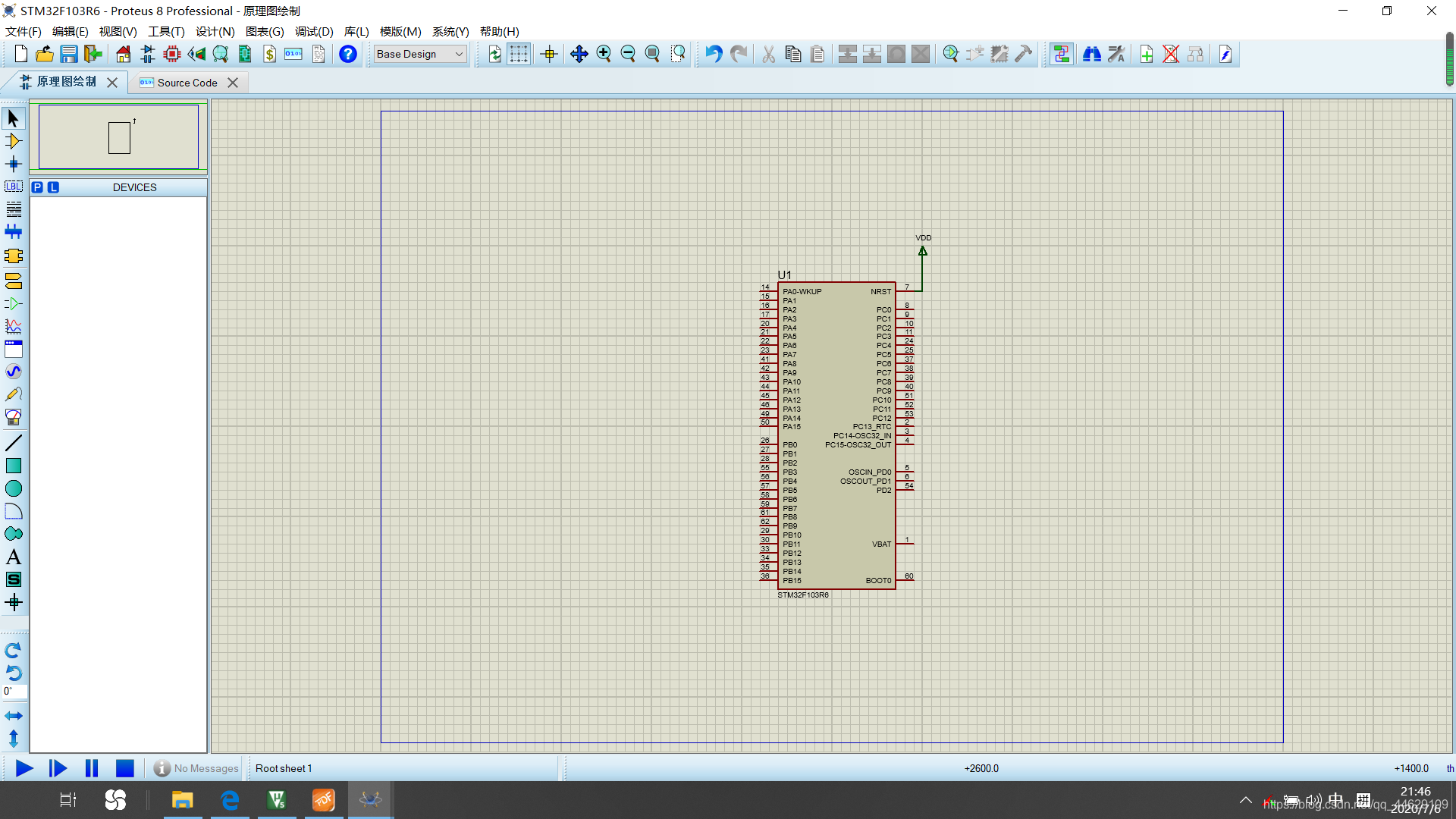Enable the L toggle in devices panel
Screen dimensions: 1456x819
pyautogui.click(x=51, y=187)
